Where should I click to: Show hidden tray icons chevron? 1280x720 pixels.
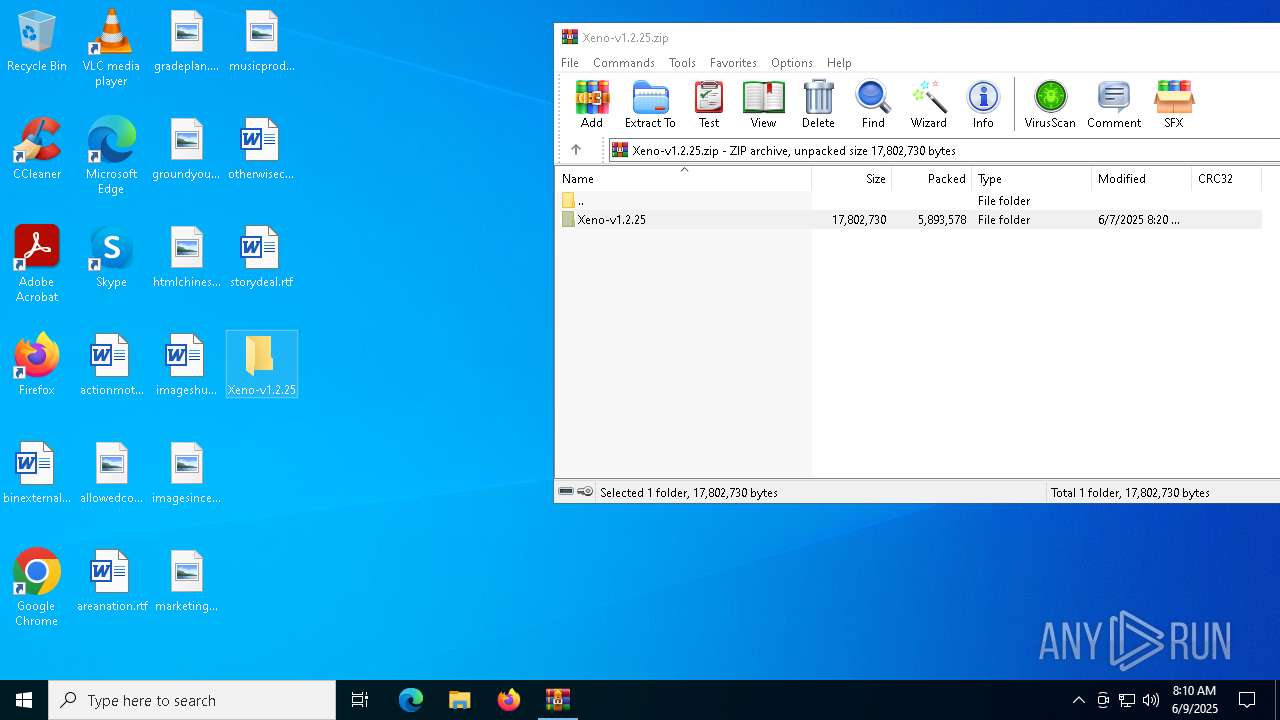tap(1078, 700)
